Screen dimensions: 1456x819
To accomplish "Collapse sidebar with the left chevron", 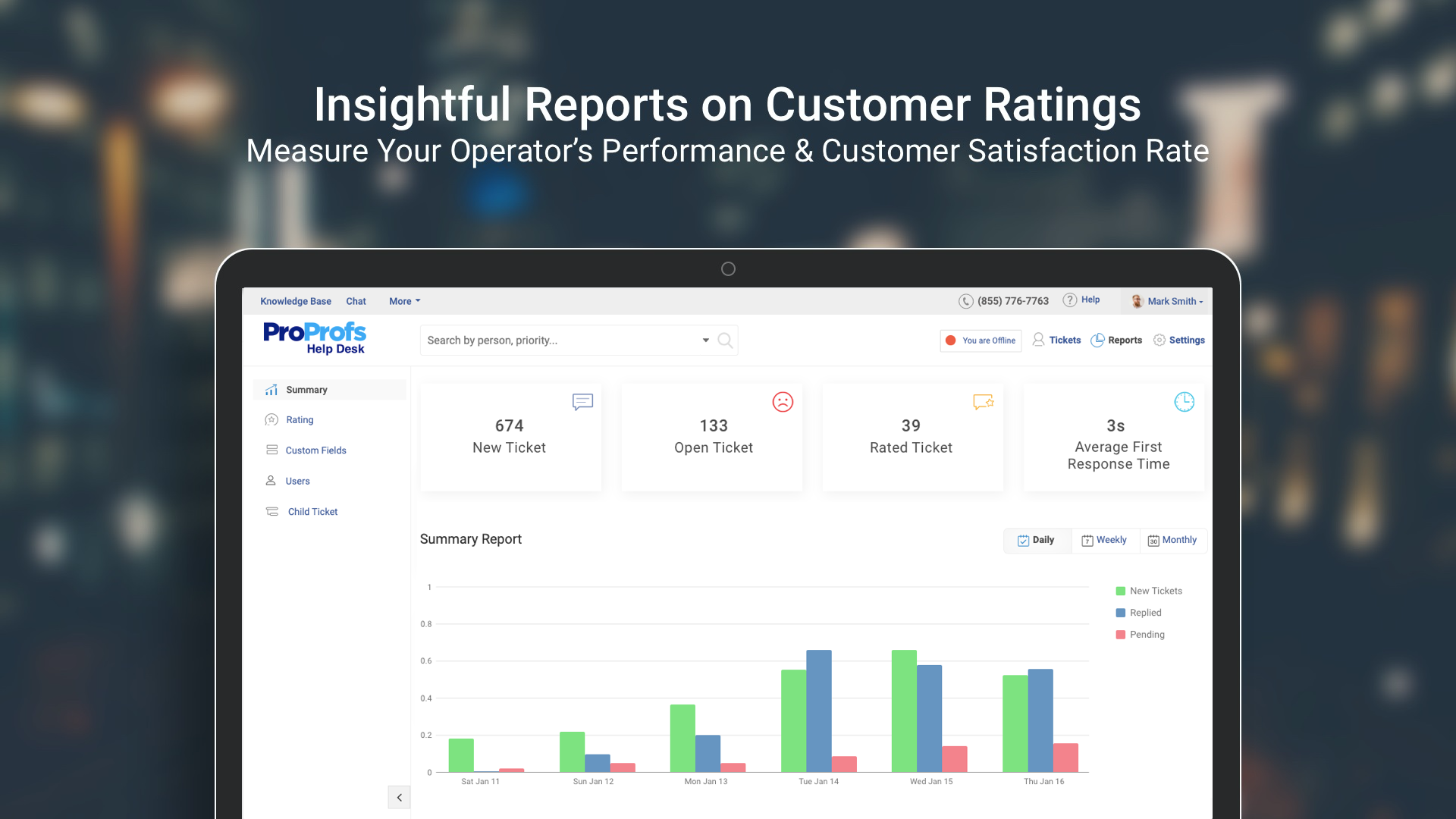I will [x=399, y=798].
